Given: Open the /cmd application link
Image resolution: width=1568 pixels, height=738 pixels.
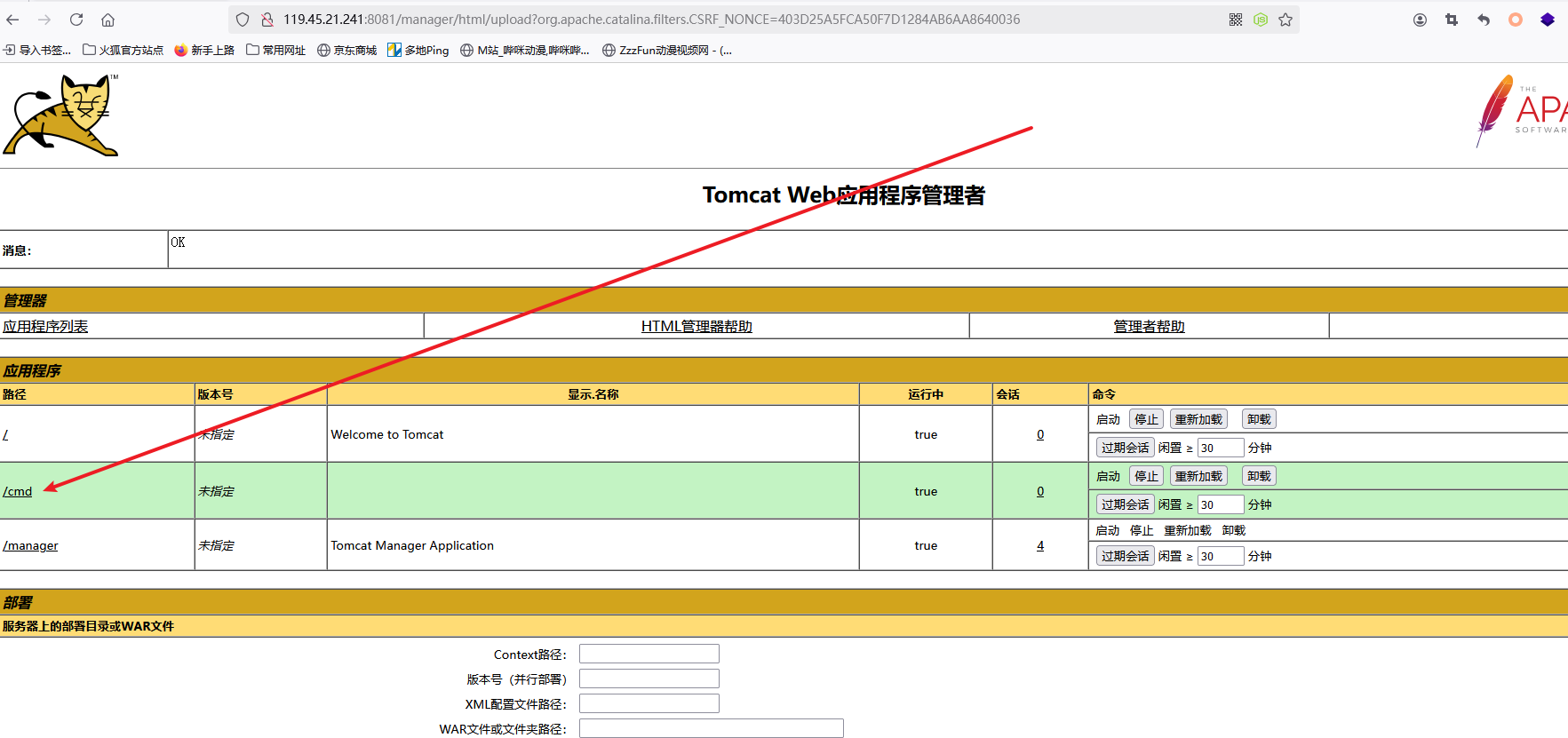Looking at the screenshot, I should (x=18, y=491).
